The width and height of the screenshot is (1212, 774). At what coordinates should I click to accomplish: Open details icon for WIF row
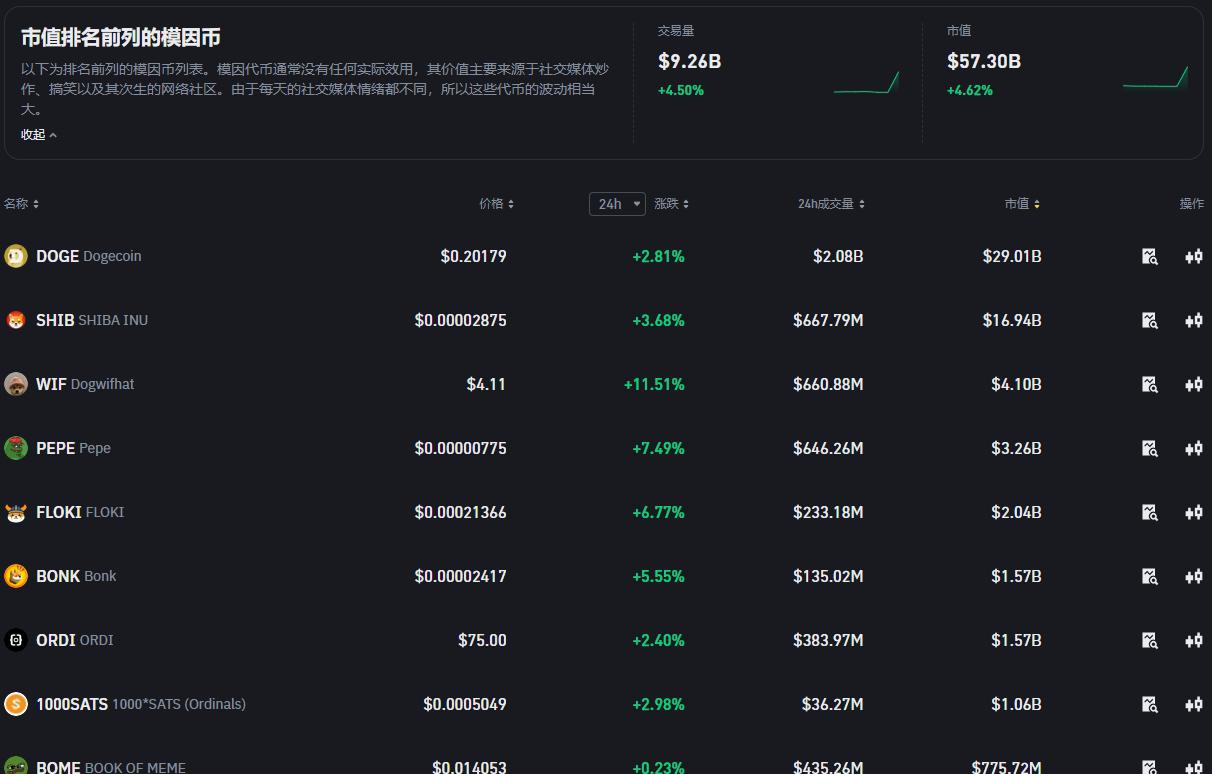[x=1150, y=384]
